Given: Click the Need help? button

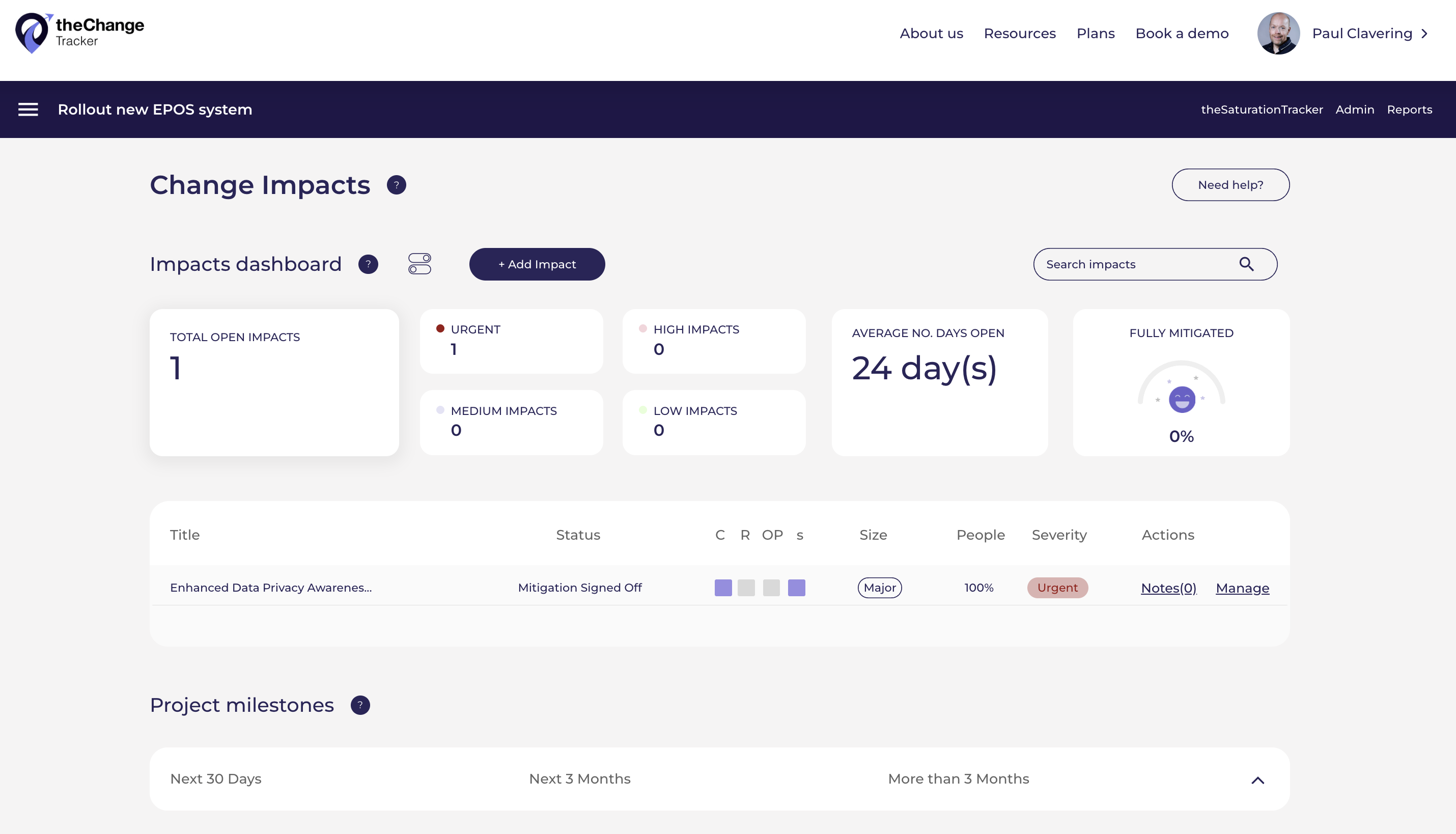Looking at the screenshot, I should [1230, 185].
